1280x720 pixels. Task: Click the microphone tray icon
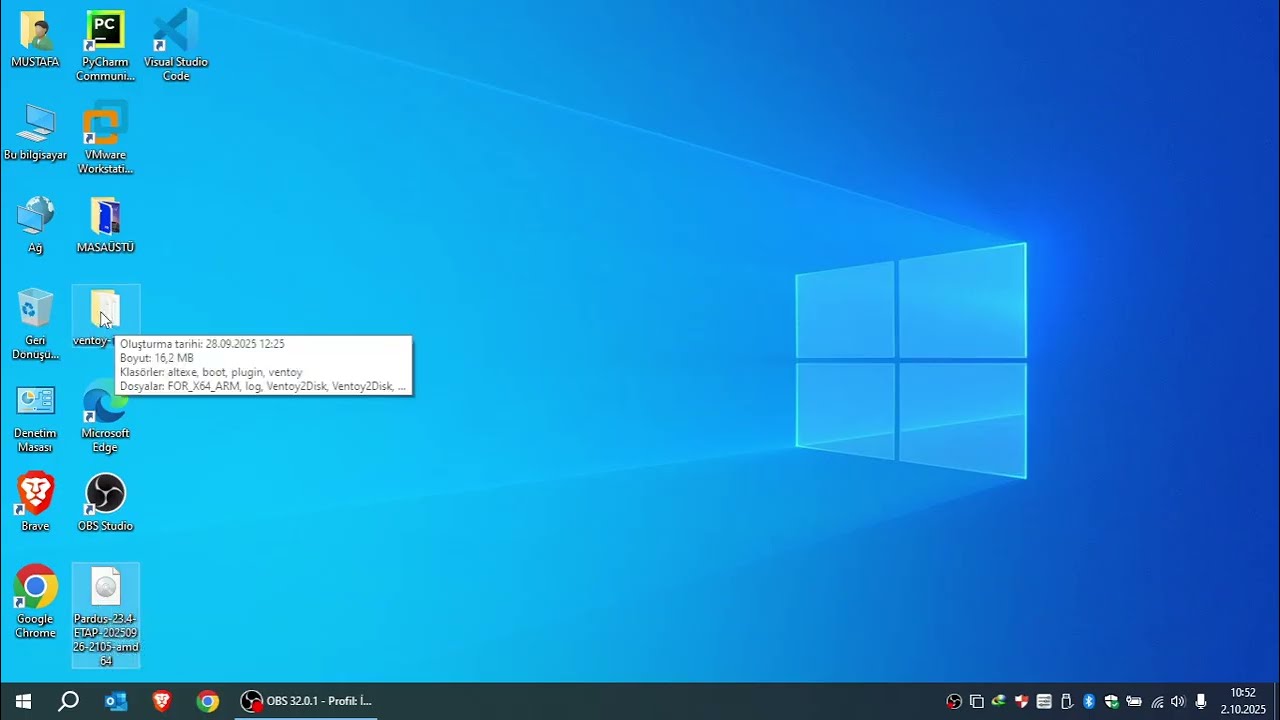1201,702
